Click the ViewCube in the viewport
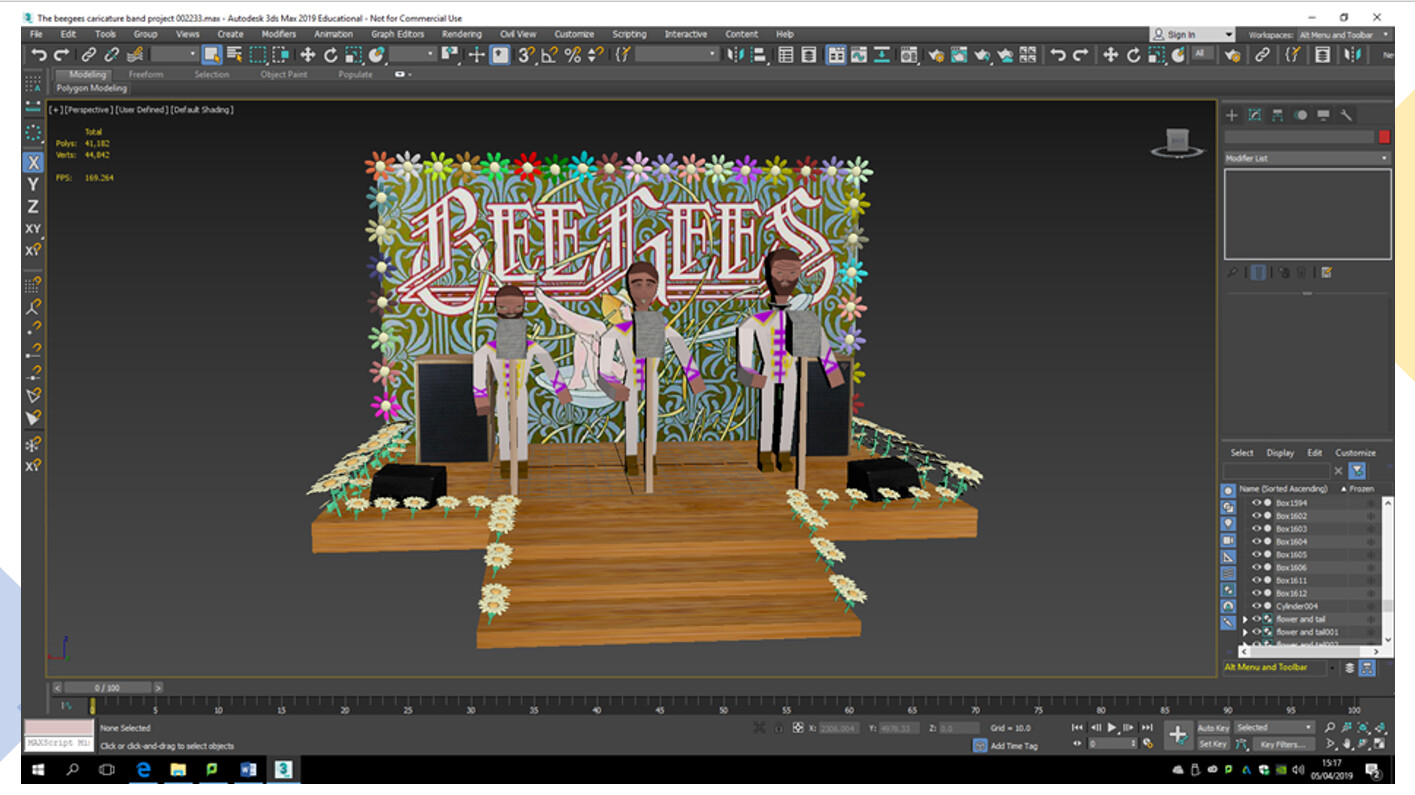Screen dimensions: 1415x795 1177,142
